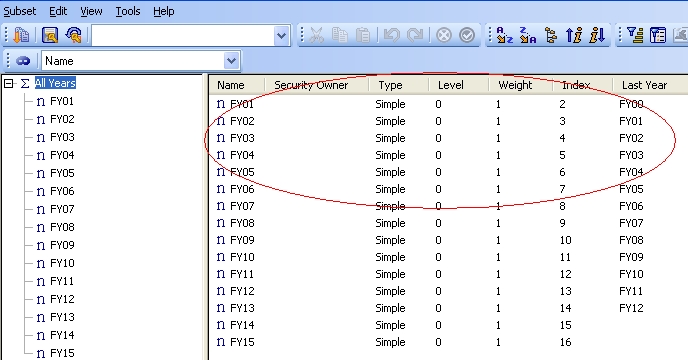Image resolution: width=688 pixels, height=360 pixels.
Task: Click inside the subset name input field
Action: pyautogui.click(x=183, y=36)
